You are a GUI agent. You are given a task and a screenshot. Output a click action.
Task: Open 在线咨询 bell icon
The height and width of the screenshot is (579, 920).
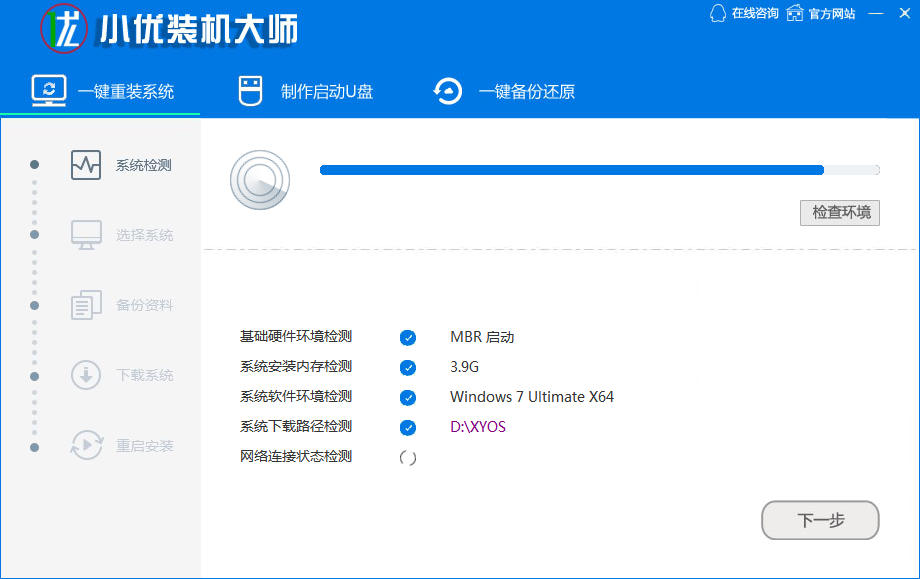718,13
